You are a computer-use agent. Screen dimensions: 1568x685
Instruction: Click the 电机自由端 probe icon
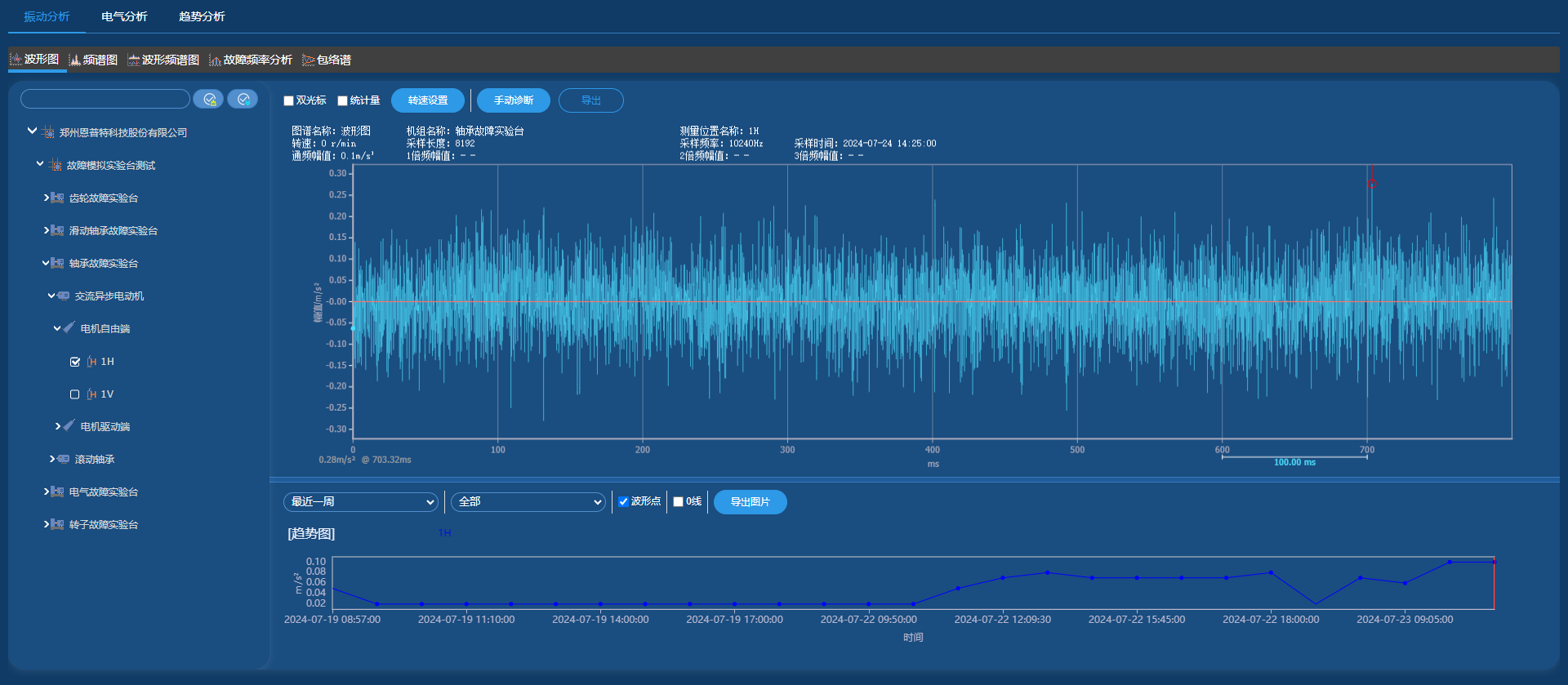[69, 327]
